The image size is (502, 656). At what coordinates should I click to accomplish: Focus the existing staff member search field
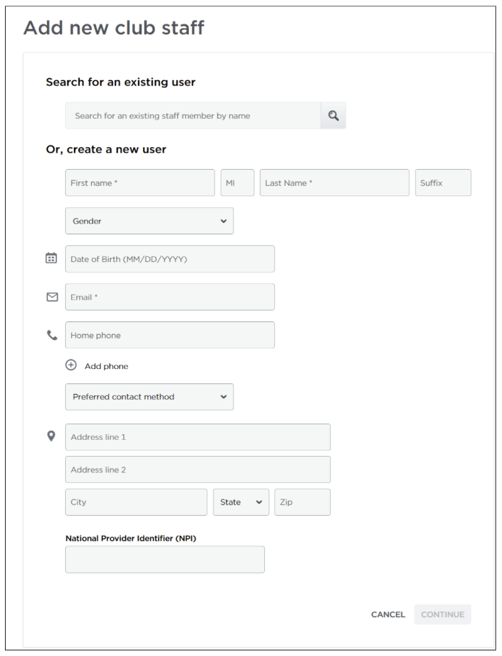193,115
